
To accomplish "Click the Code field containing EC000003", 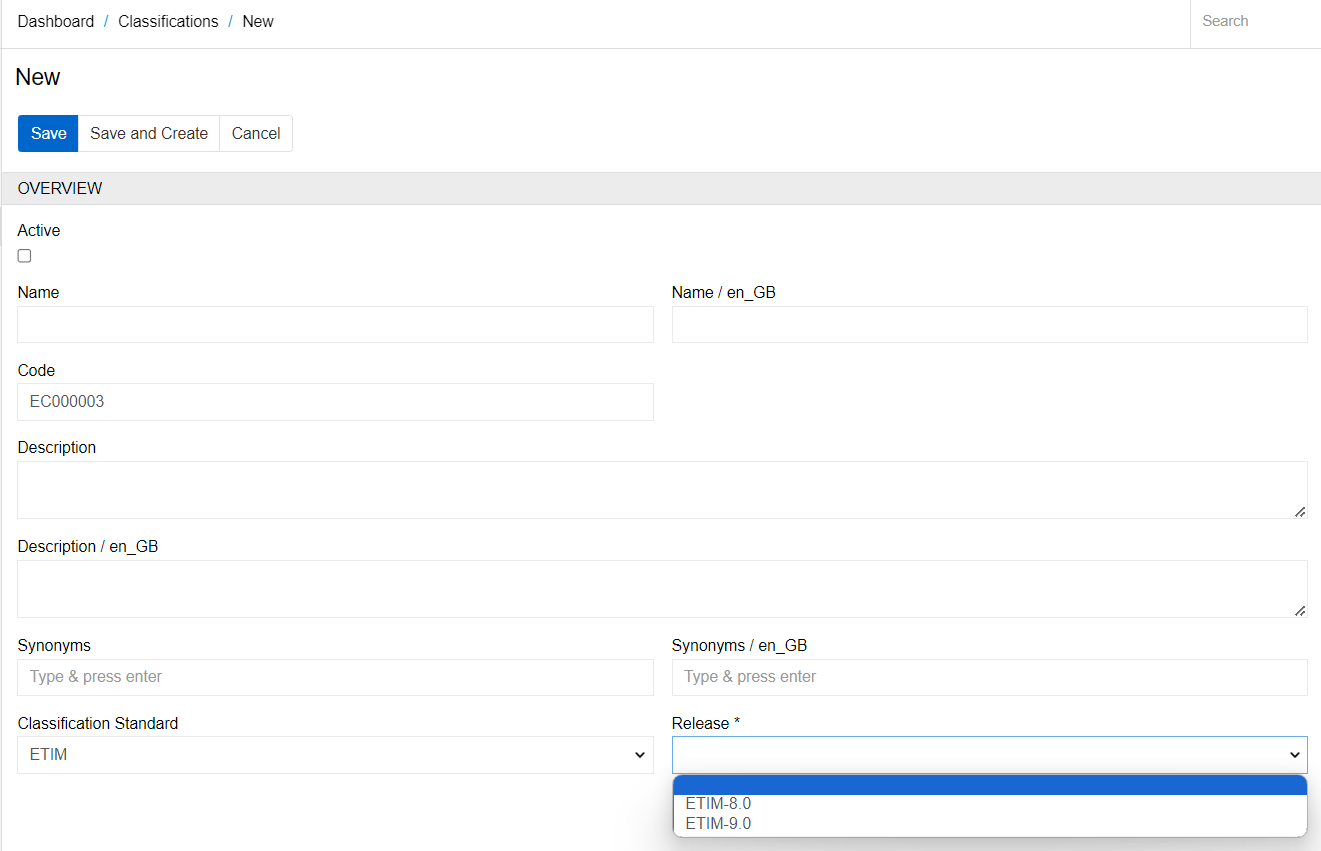I will (x=335, y=402).
